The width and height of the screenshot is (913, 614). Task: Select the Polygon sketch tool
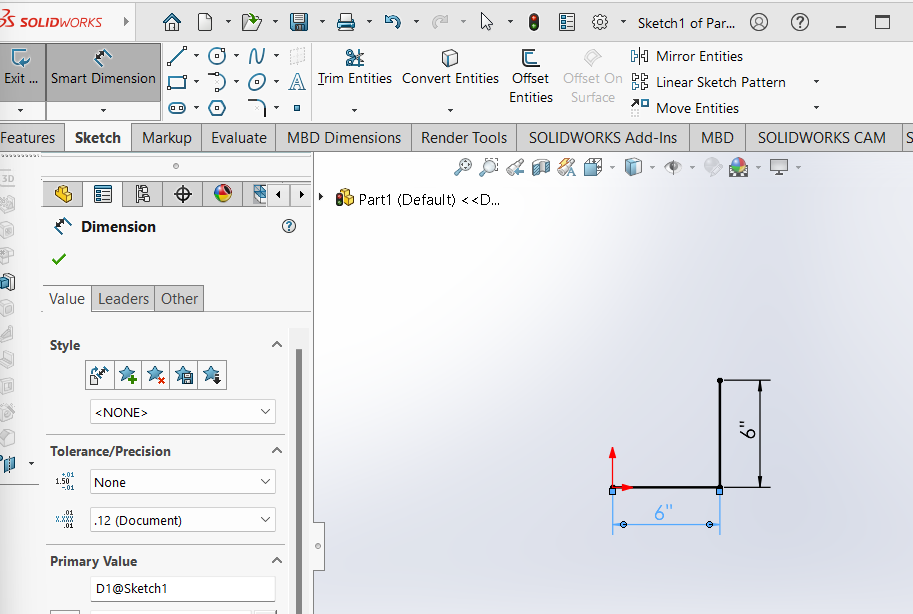pyautogui.click(x=217, y=108)
